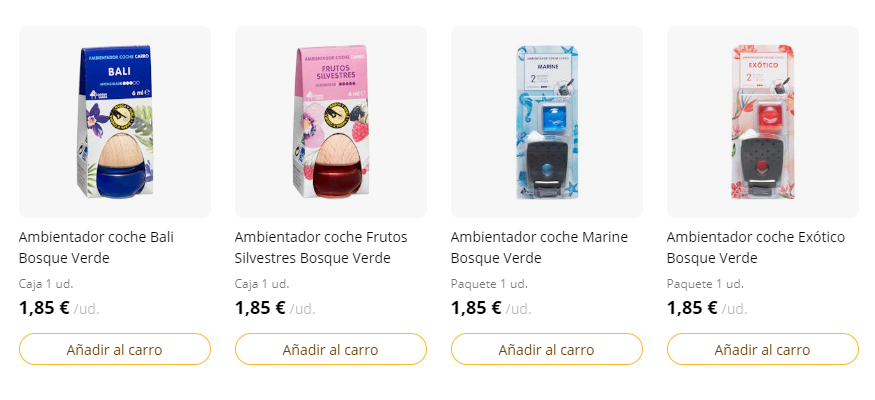Viewport: 875px width, 400px height.
Task: Add Ambientador coche Exótico to cart
Action: pyautogui.click(x=763, y=349)
